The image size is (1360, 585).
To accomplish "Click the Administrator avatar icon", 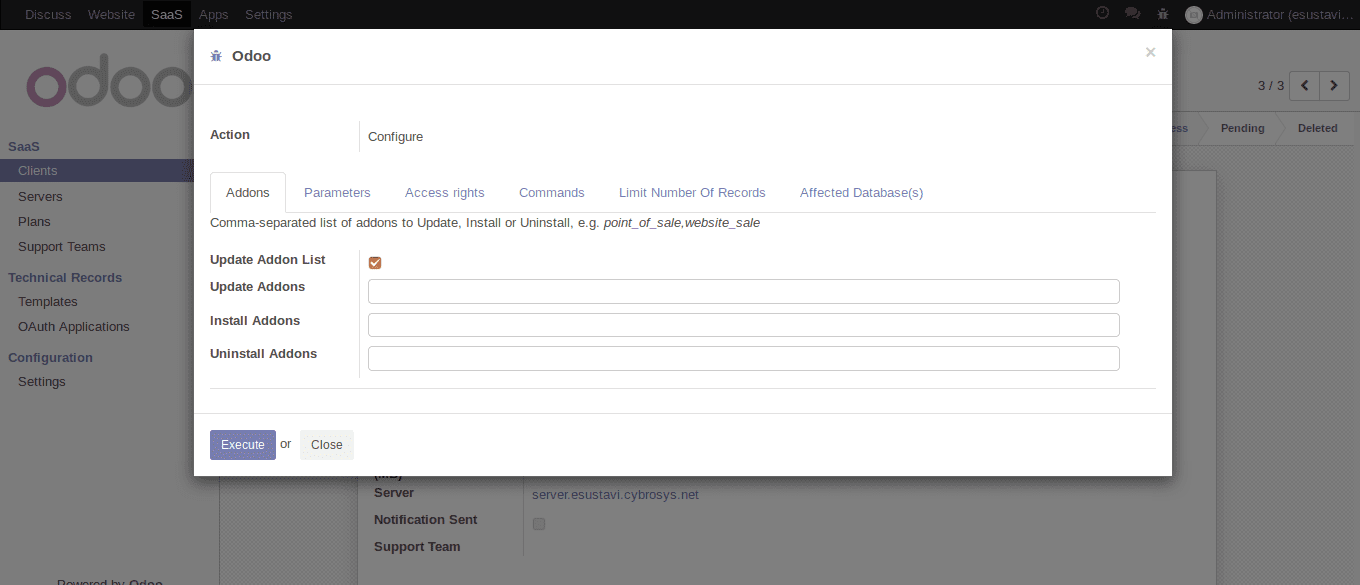I will [1193, 14].
